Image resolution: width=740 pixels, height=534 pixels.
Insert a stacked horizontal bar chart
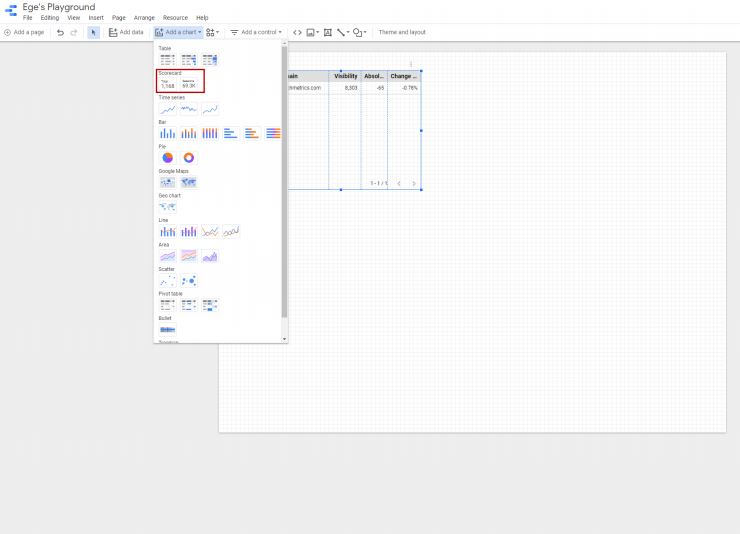coord(252,134)
